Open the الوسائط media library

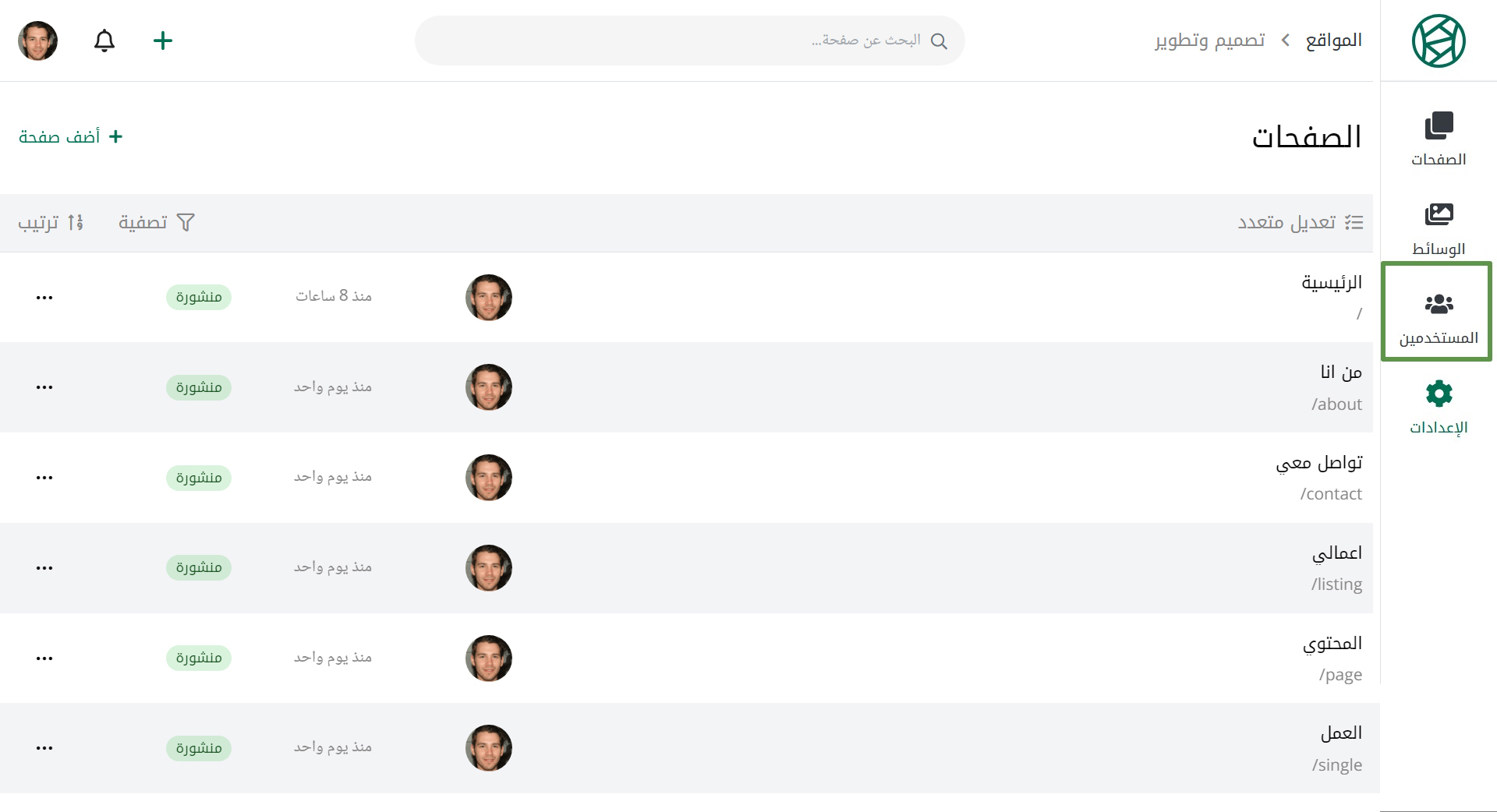click(x=1439, y=228)
